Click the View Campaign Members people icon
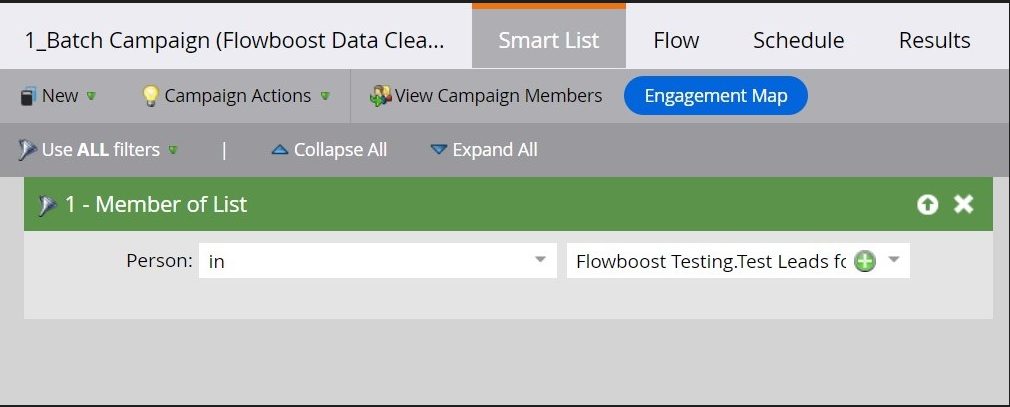The height and width of the screenshot is (407, 1010). coord(380,96)
